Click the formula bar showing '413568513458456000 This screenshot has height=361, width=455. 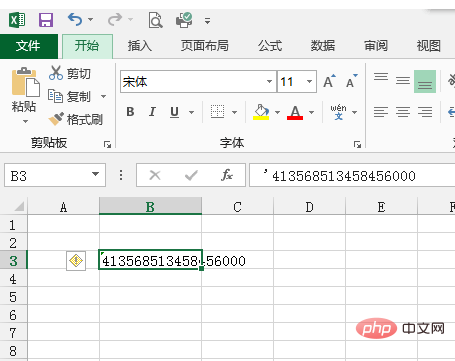coord(352,175)
